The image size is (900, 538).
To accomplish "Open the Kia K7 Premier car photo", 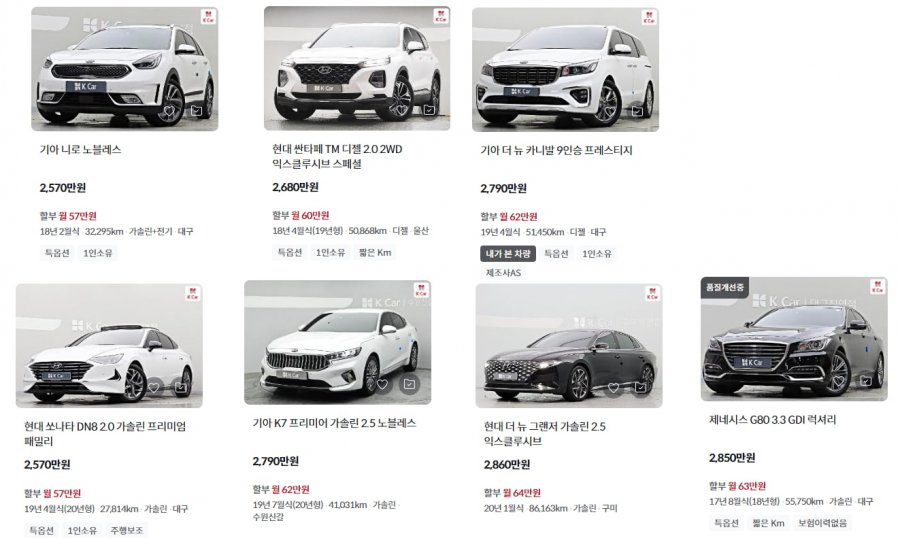I will coord(338,342).
